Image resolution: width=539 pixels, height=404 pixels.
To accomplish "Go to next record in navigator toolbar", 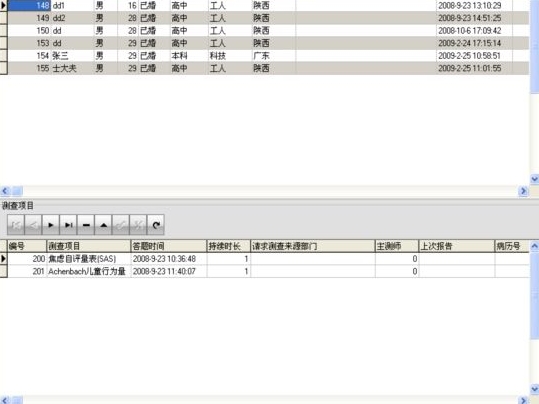I will [x=51, y=225].
